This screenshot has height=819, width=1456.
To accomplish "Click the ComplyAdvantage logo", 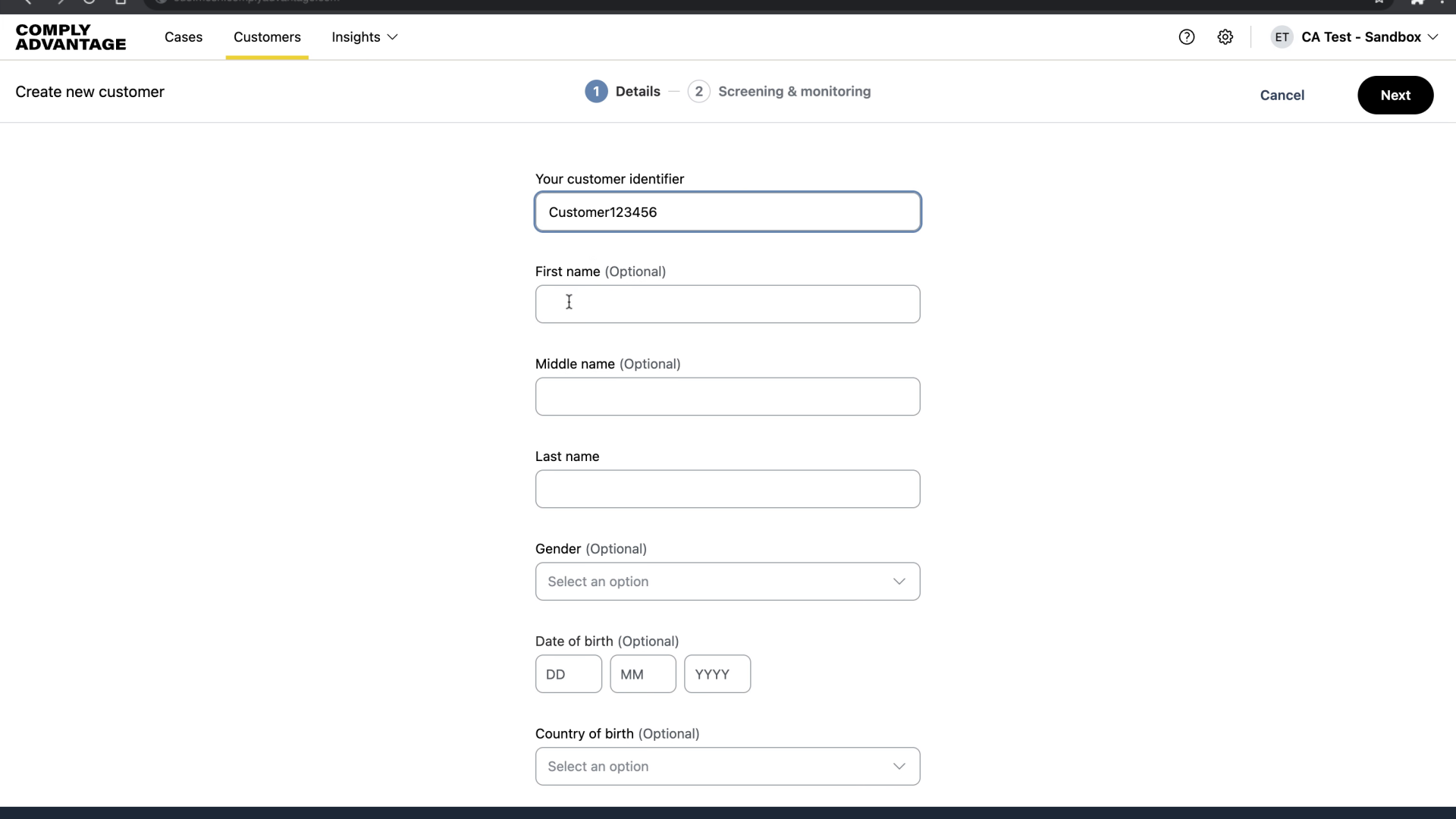I will pos(71,36).
